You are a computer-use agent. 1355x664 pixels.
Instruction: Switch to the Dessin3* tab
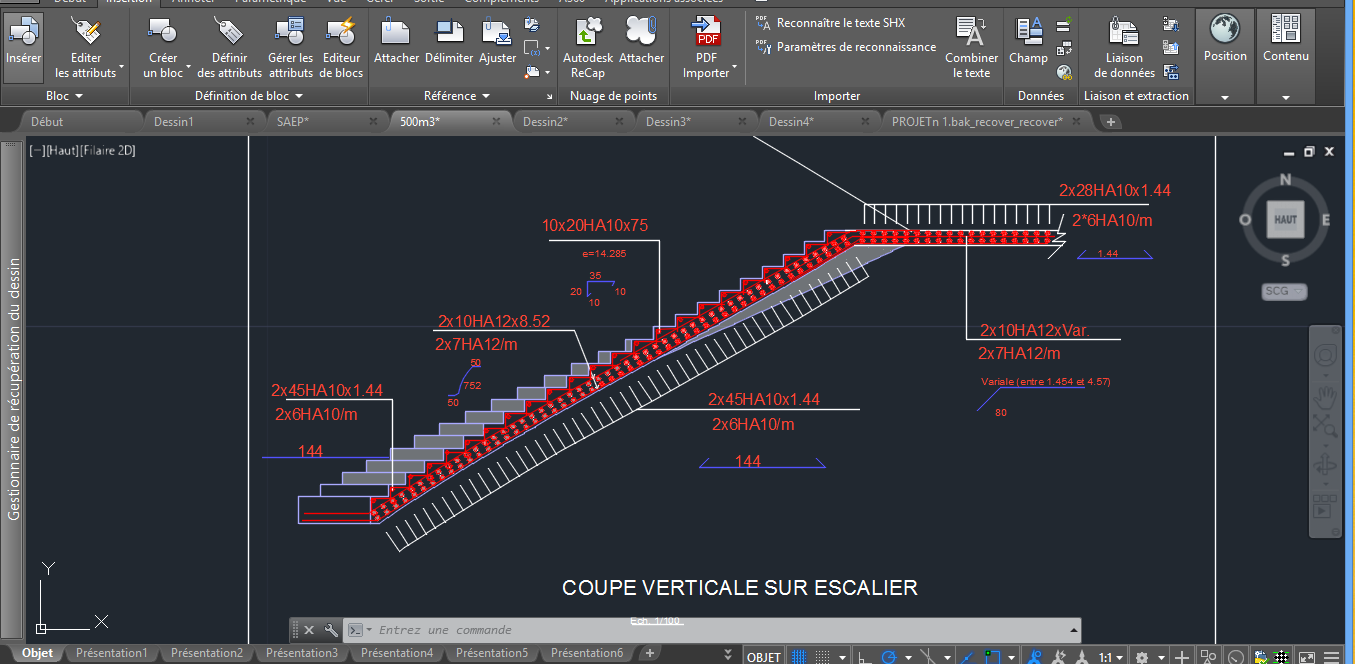668,121
